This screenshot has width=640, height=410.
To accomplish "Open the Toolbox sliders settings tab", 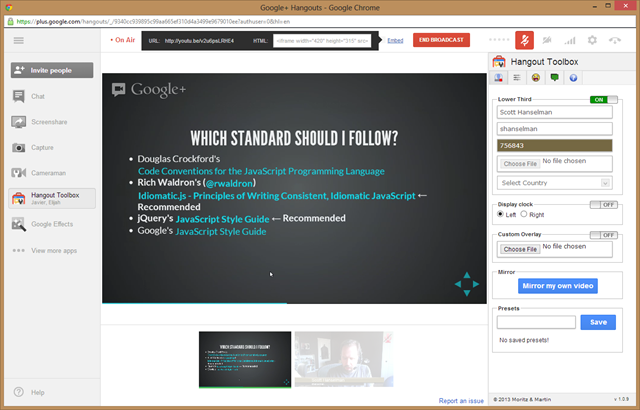I will coord(517,78).
